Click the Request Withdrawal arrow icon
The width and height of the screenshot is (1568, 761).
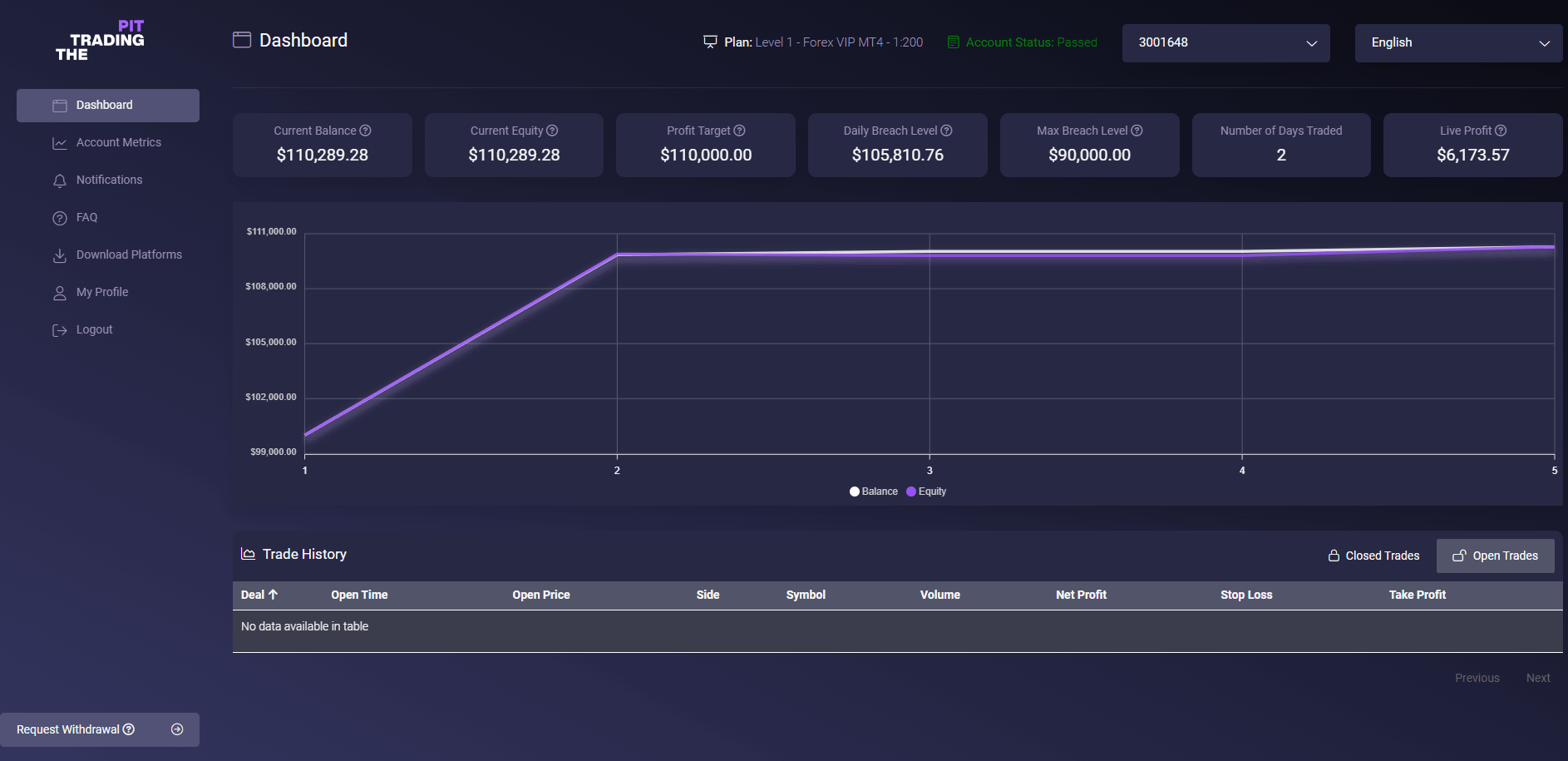click(177, 729)
